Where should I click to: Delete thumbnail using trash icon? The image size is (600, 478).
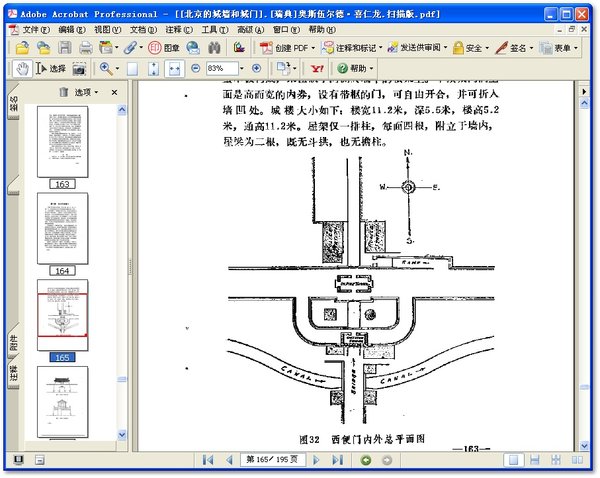point(63,92)
